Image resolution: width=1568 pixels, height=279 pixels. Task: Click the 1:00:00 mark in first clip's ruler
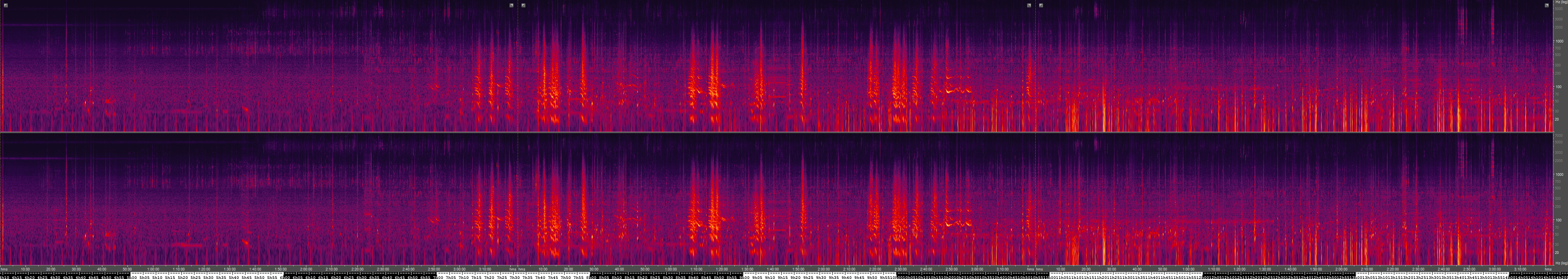click(153, 269)
